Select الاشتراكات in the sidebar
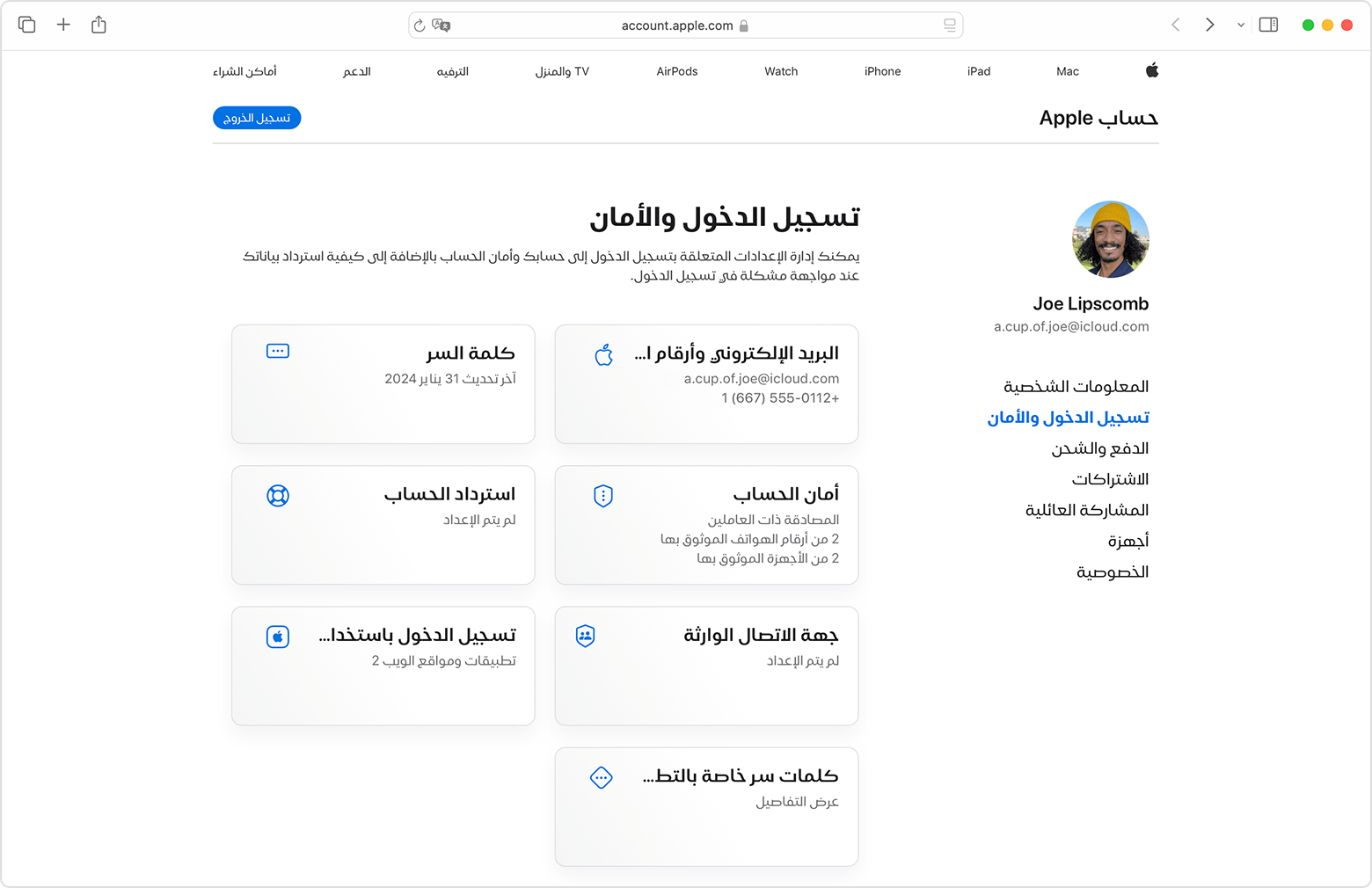1372x888 pixels. [x=1110, y=479]
